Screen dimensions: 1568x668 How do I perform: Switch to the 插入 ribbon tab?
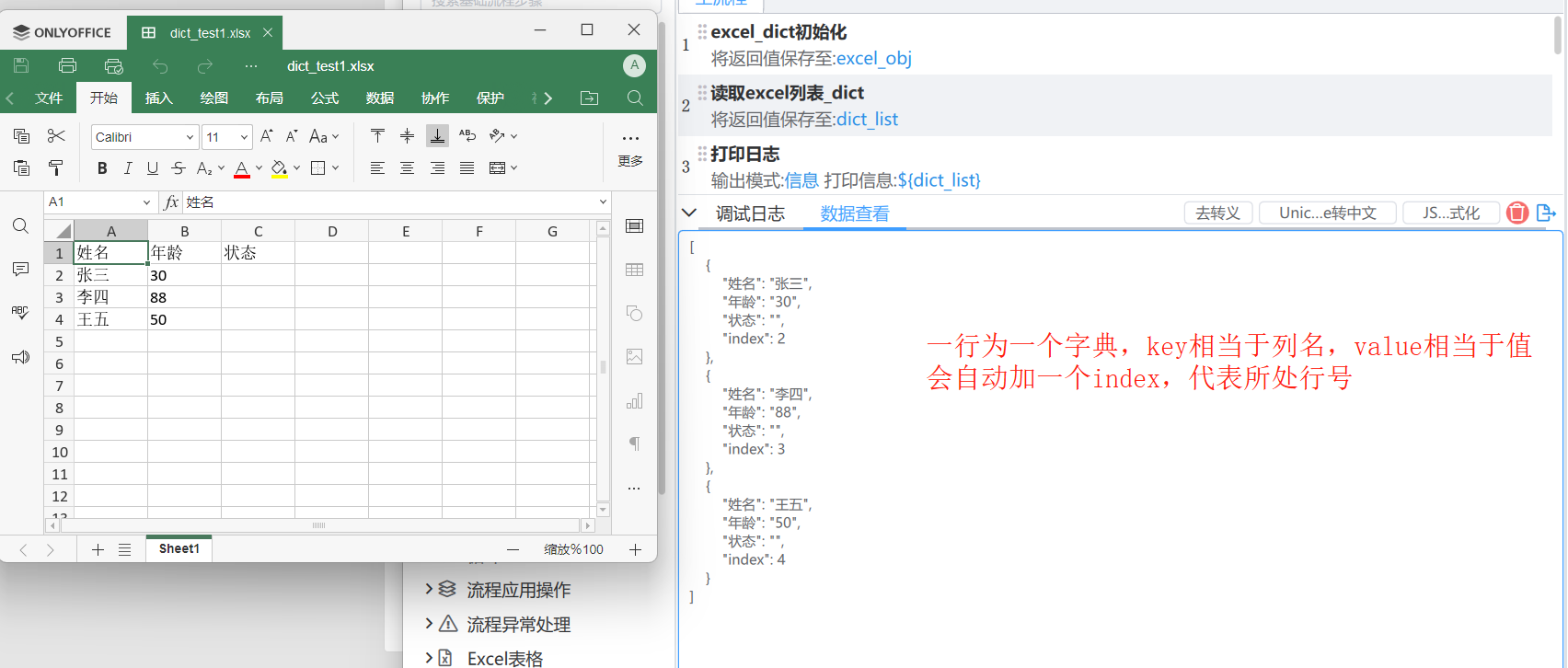pos(158,98)
